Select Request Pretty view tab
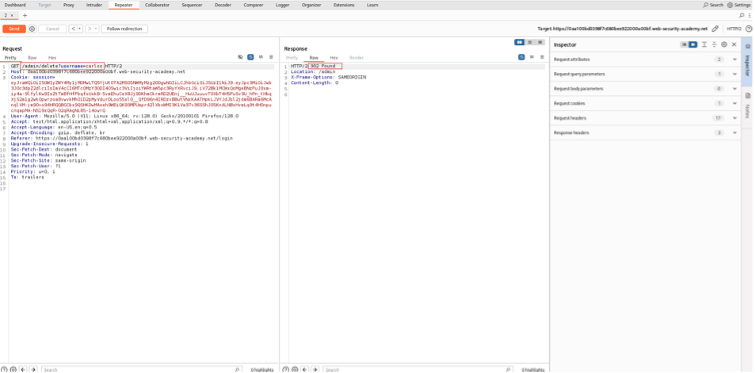The image size is (755, 373). coord(10,58)
